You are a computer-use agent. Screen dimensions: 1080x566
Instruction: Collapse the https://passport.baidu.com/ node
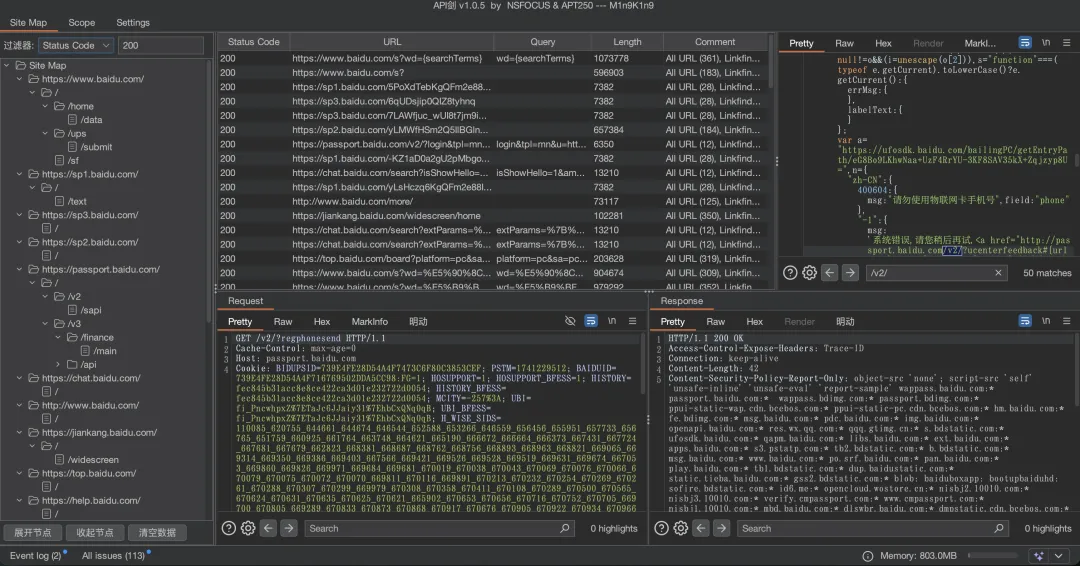(x=19, y=269)
